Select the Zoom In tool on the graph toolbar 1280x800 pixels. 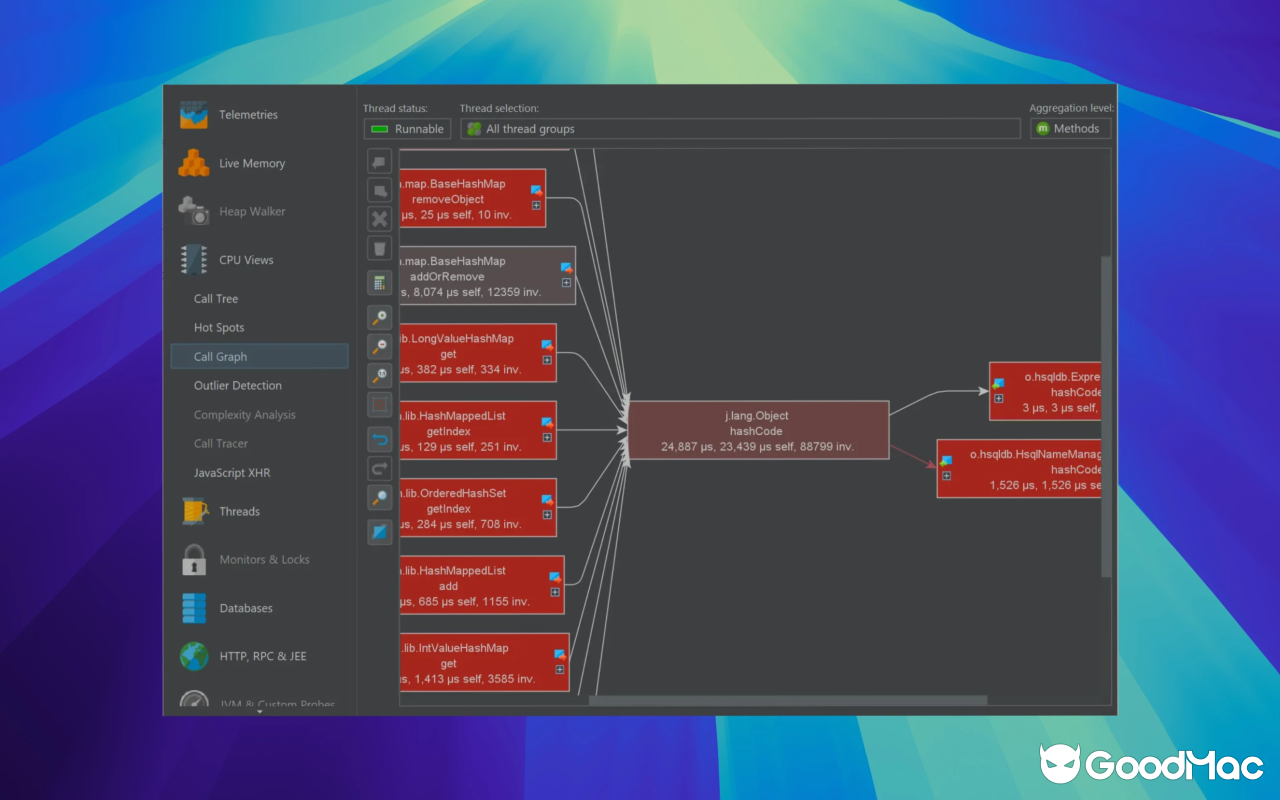tap(379, 317)
